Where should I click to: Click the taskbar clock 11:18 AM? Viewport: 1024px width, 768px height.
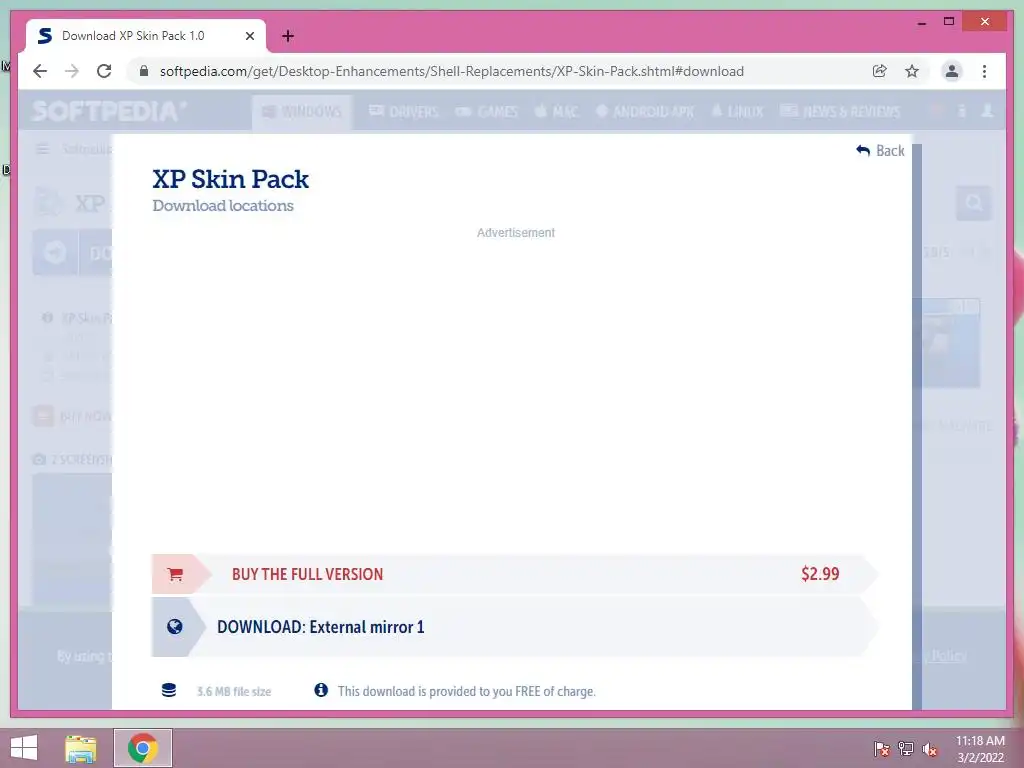(x=980, y=741)
